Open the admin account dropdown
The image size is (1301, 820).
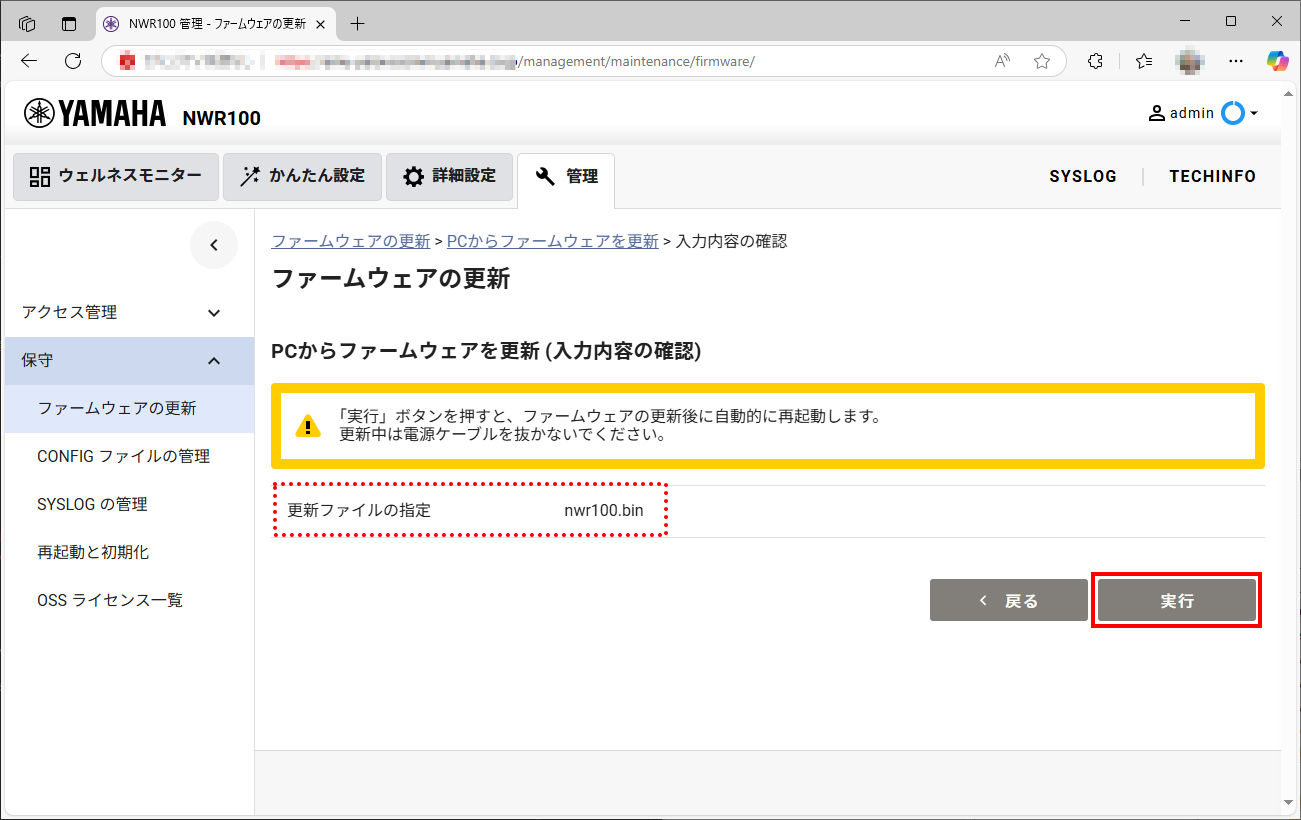1253,112
